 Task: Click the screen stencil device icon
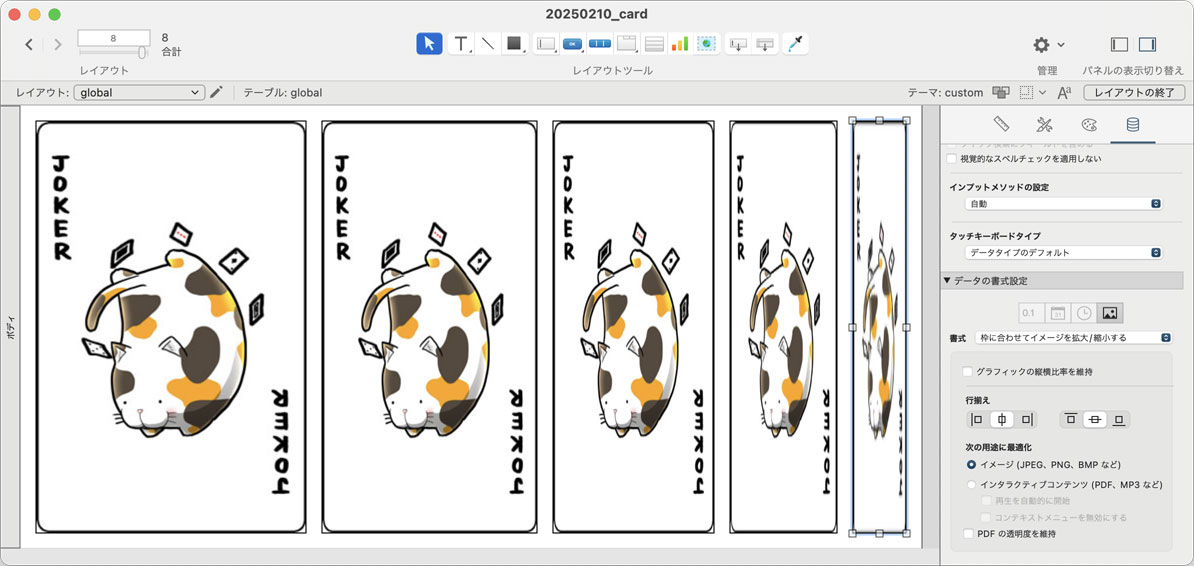[x=1001, y=92]
